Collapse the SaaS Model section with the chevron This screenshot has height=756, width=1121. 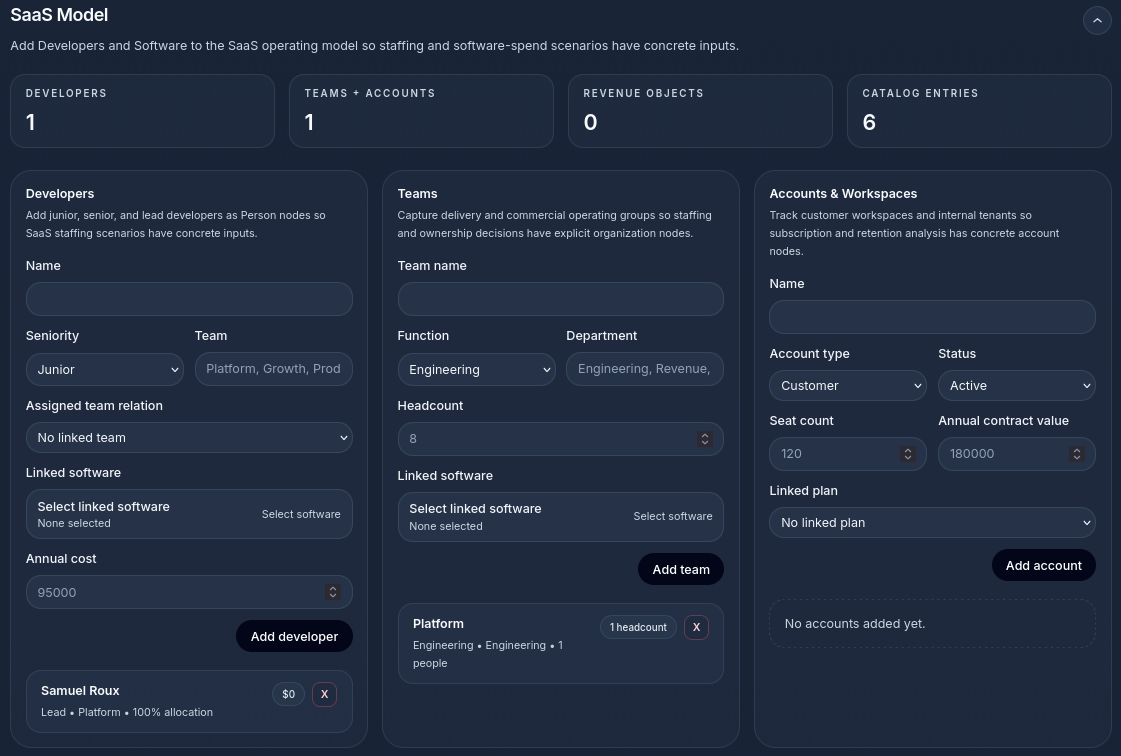[1097, 20]
